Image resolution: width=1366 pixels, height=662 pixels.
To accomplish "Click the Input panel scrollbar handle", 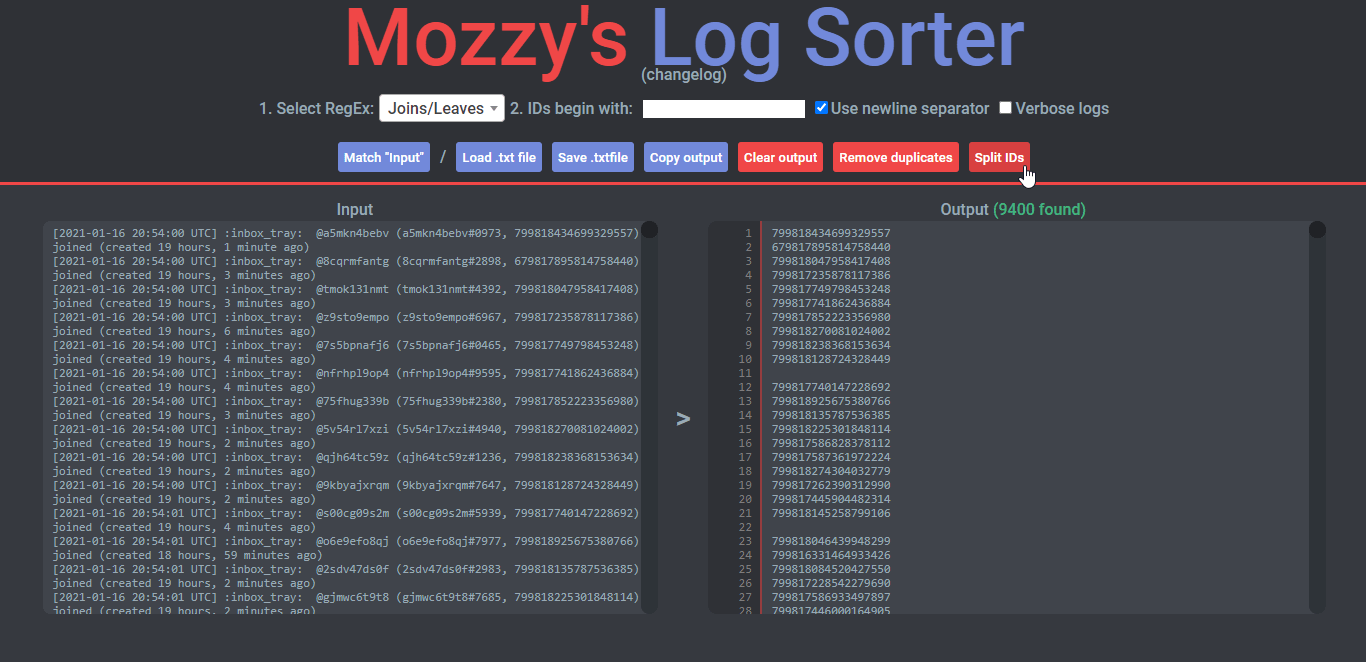I will pyautogui.click(x=649, y=231).
